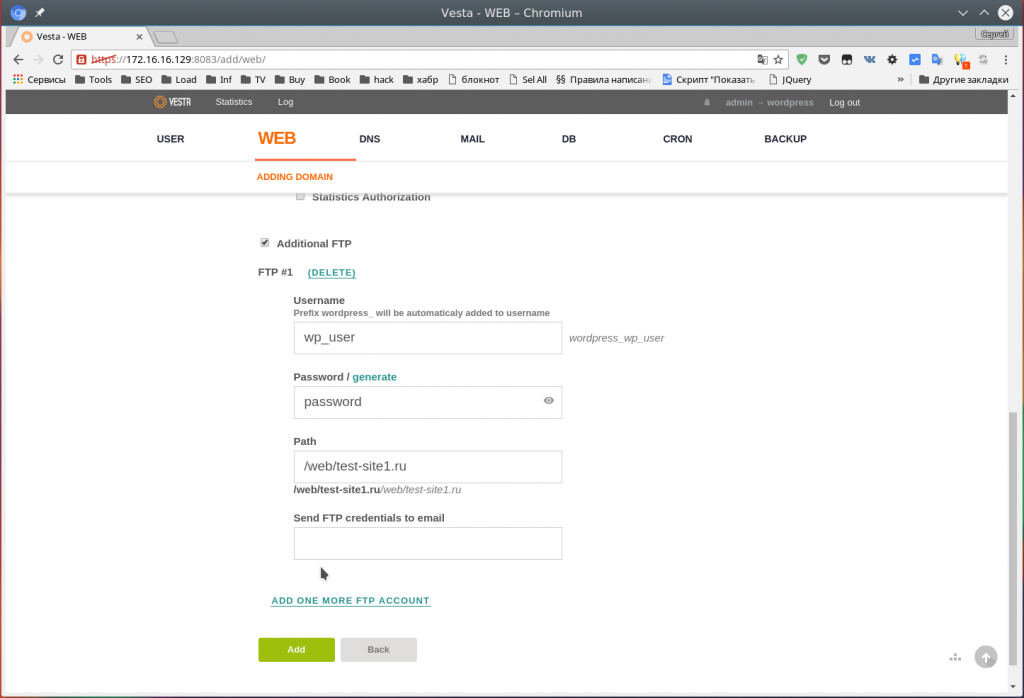The width and height of the screenshot is (1024, 698).
Task: Click the browser back arrow
Action: 18,59
